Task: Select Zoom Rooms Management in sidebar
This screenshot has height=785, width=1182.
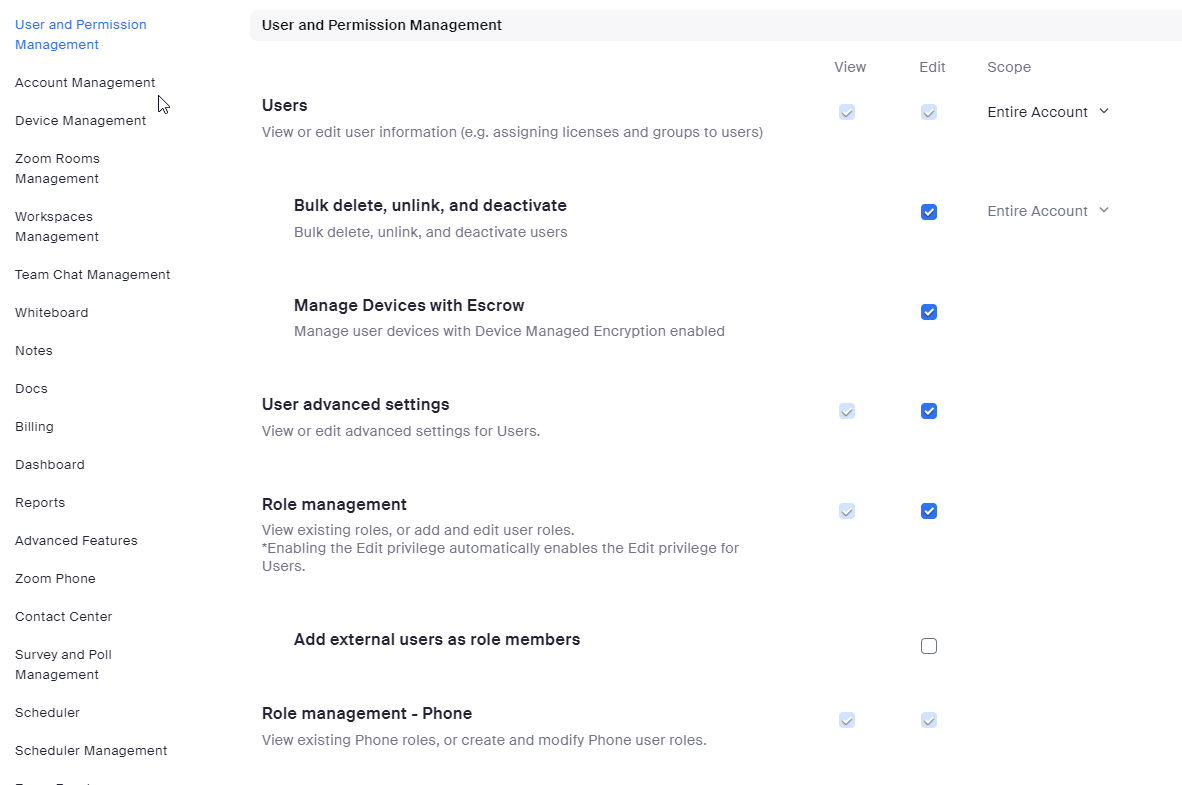Action: [x=57, y=168]
